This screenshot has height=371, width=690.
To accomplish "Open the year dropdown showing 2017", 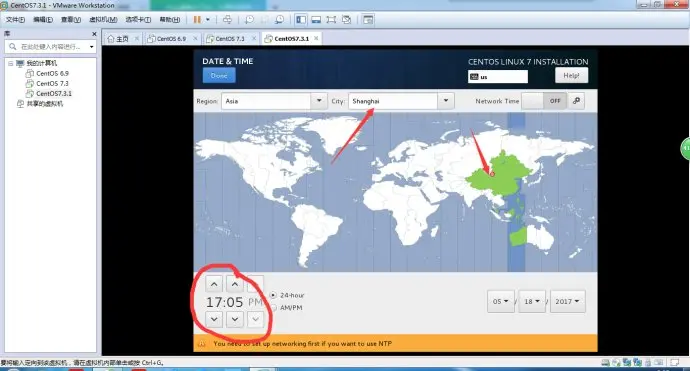I will pos(568,301).
